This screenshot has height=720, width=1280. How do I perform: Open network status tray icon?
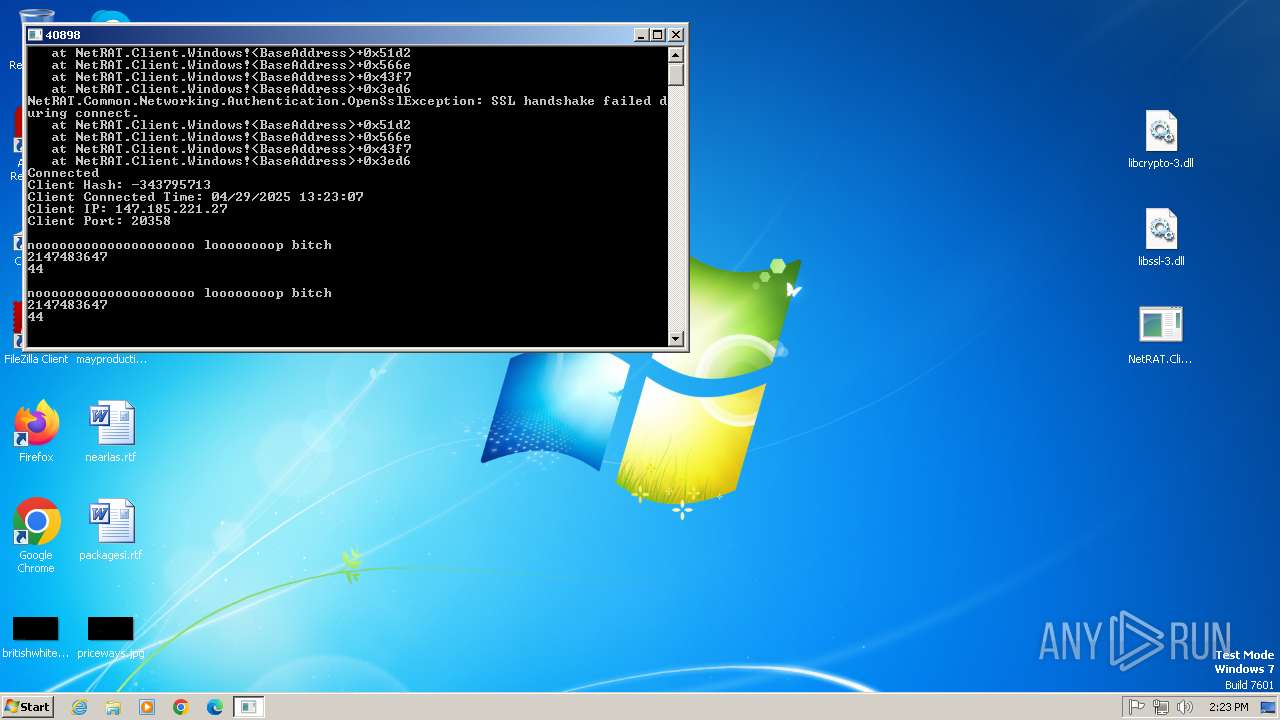click(1161, 707)
